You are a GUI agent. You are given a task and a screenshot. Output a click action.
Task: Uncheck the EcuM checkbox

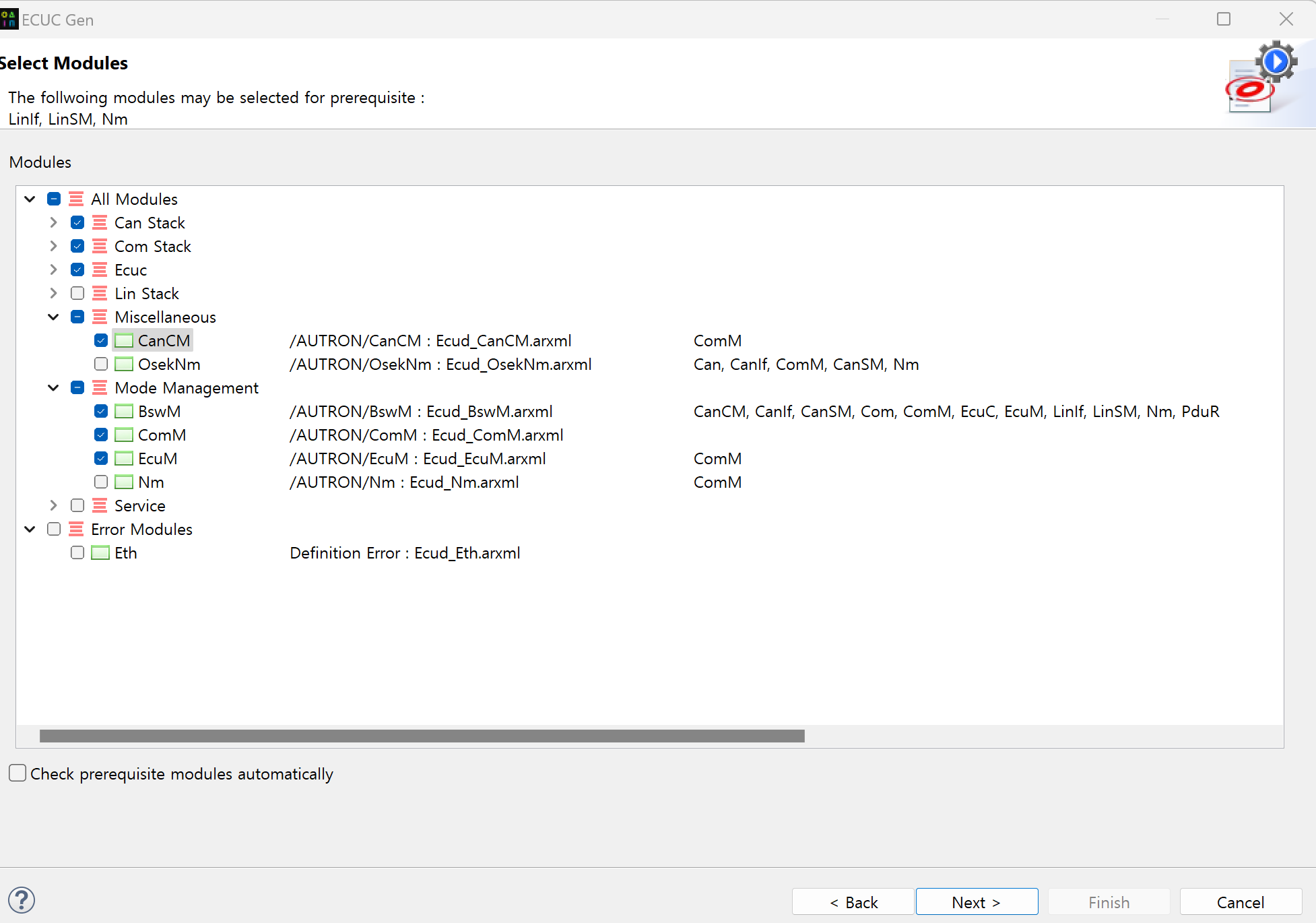(x=101, y=458)
